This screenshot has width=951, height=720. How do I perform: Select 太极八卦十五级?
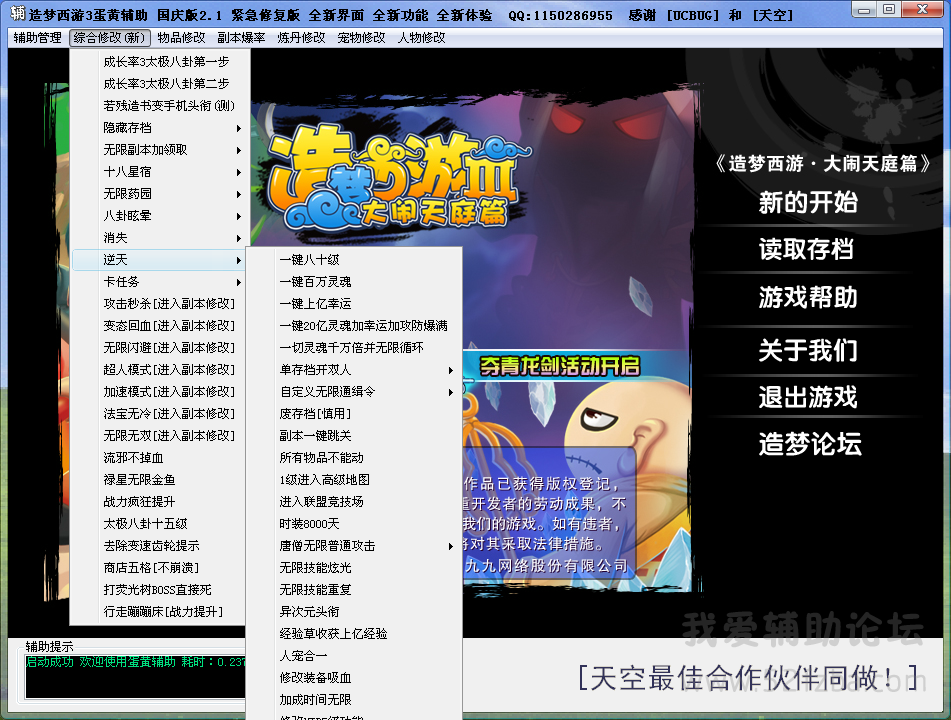tap(158, 523)
